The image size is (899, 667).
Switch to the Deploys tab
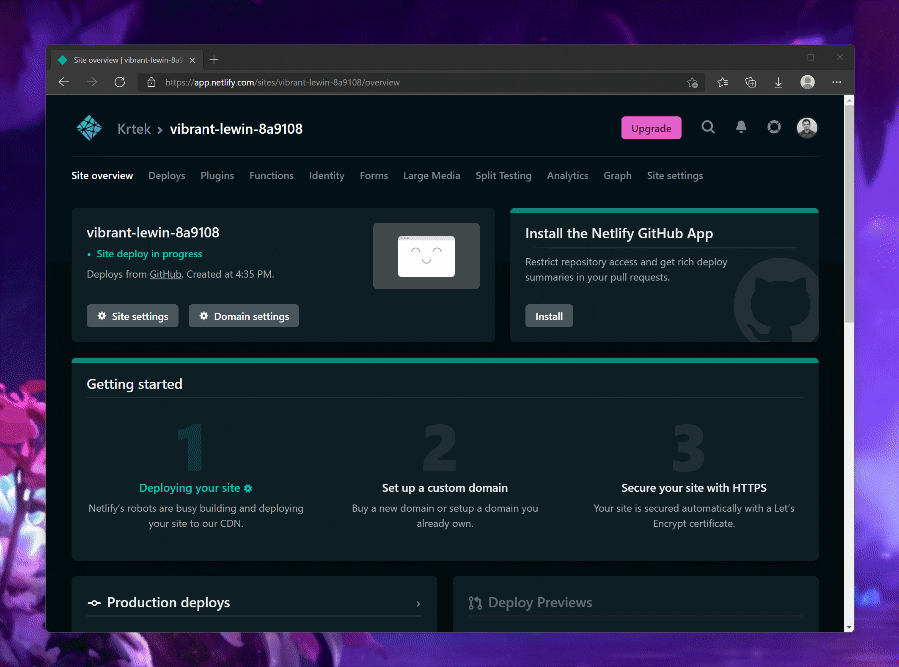click(166, 175)
